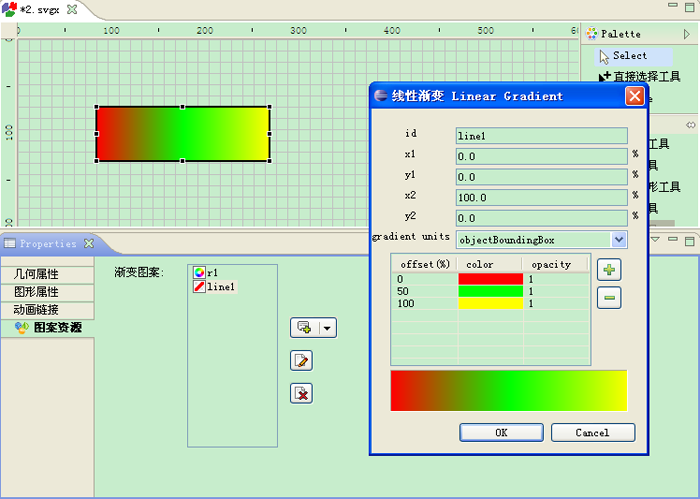The width and height of the screenshot is (700, 499).
Task: Open the 动画链接 properties tab
Action: [x=47, y=310]
